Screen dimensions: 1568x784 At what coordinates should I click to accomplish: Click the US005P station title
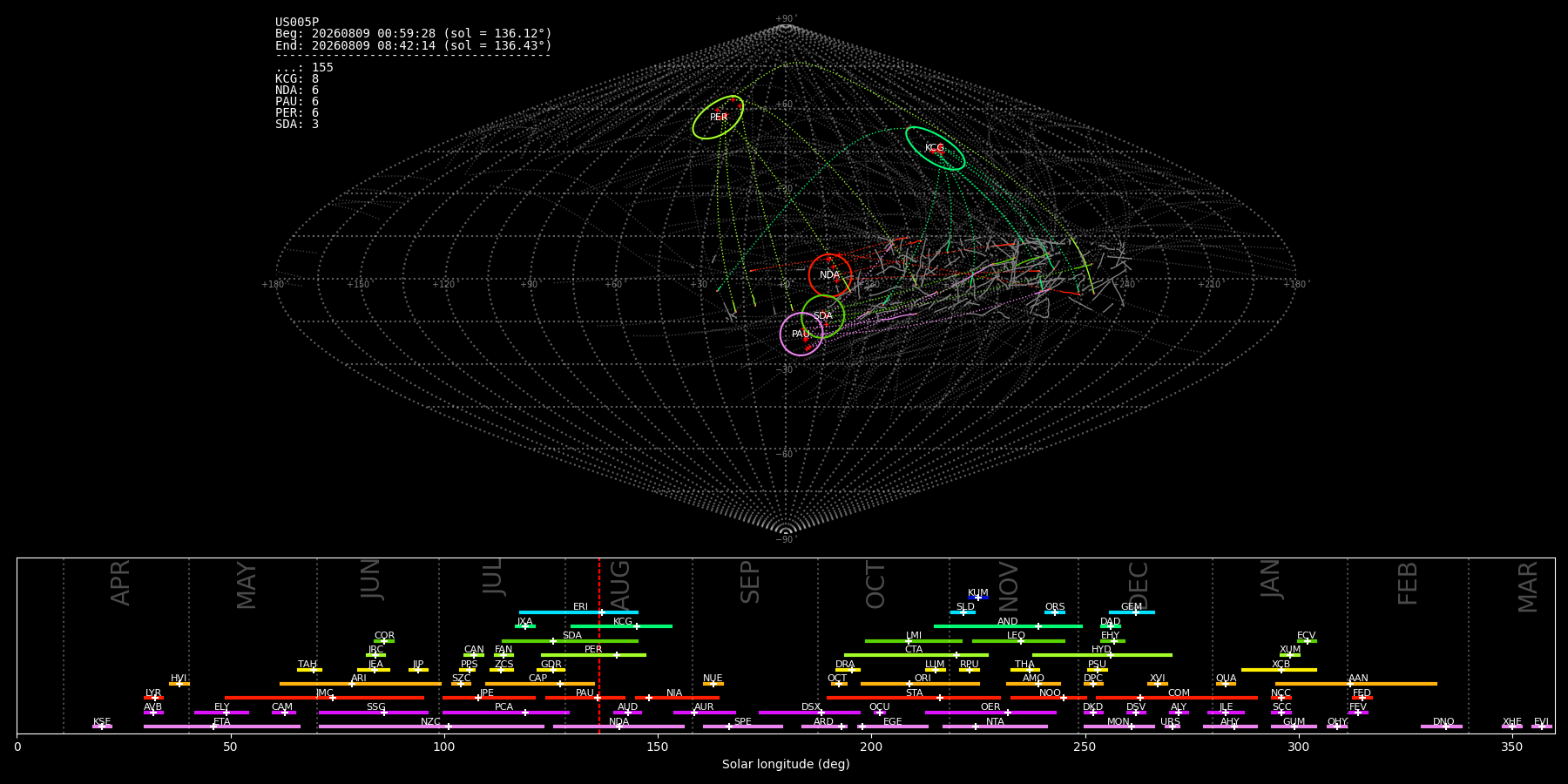(297, 23)
